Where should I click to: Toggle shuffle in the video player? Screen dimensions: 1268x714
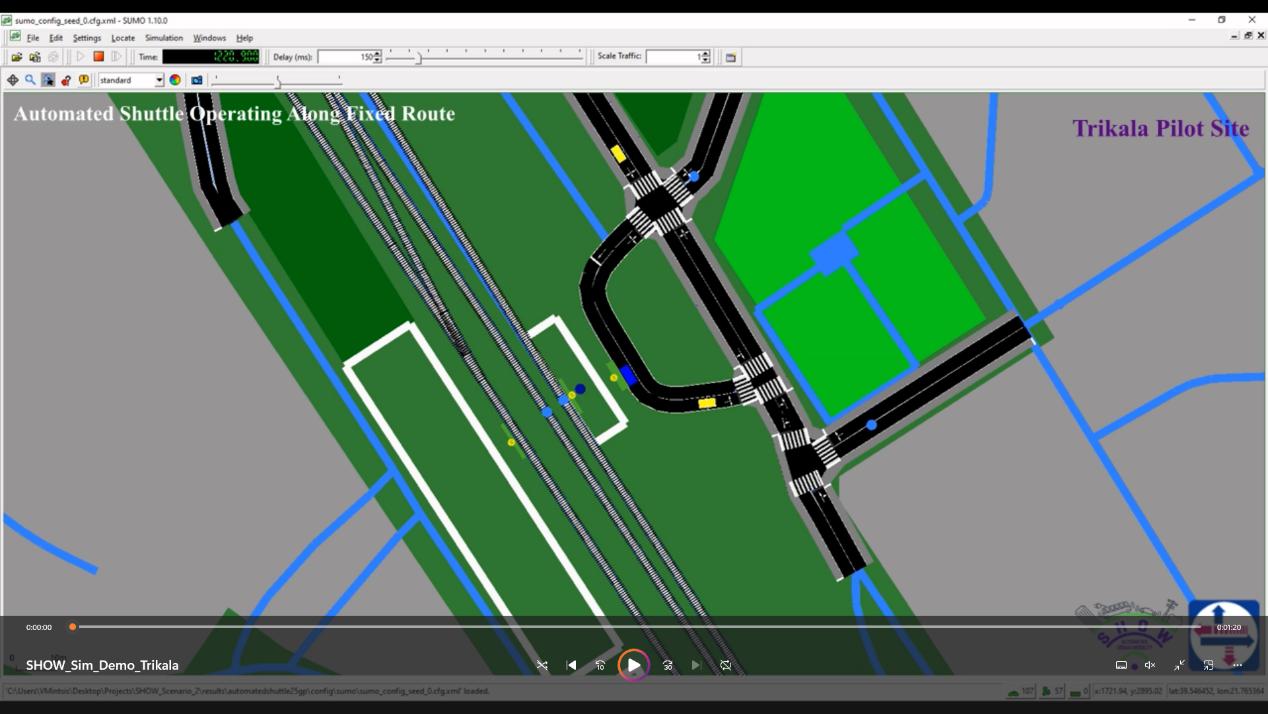pyautogui.click(x=542, y=665)
